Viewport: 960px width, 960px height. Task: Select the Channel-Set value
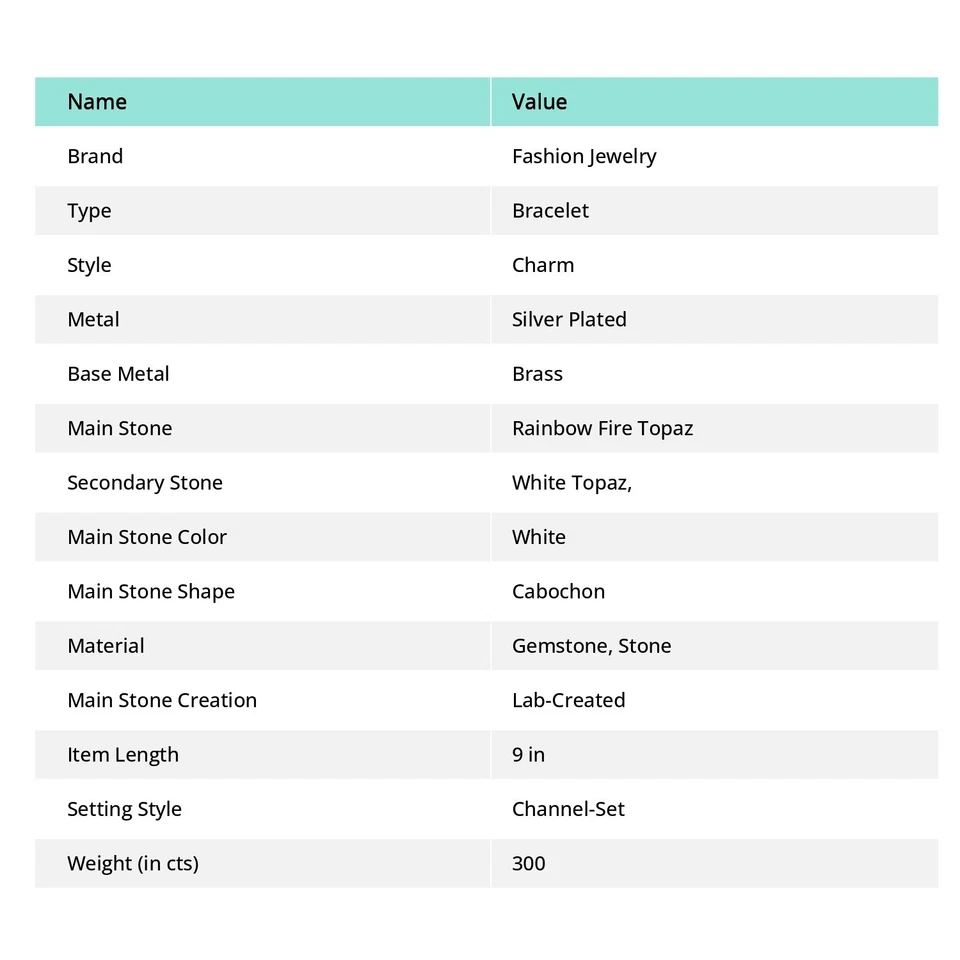pos(568,809)
